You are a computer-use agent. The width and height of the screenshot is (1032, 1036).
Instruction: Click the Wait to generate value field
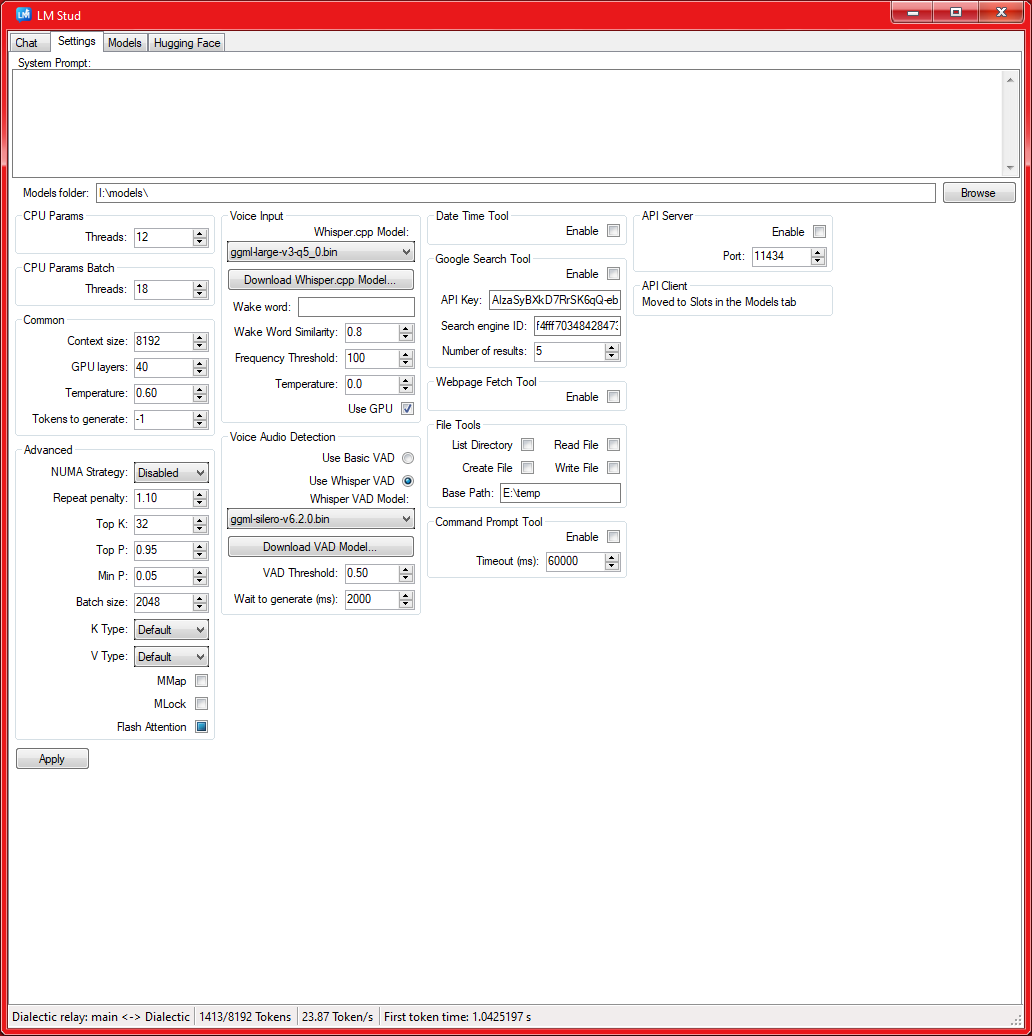[372, 599]
